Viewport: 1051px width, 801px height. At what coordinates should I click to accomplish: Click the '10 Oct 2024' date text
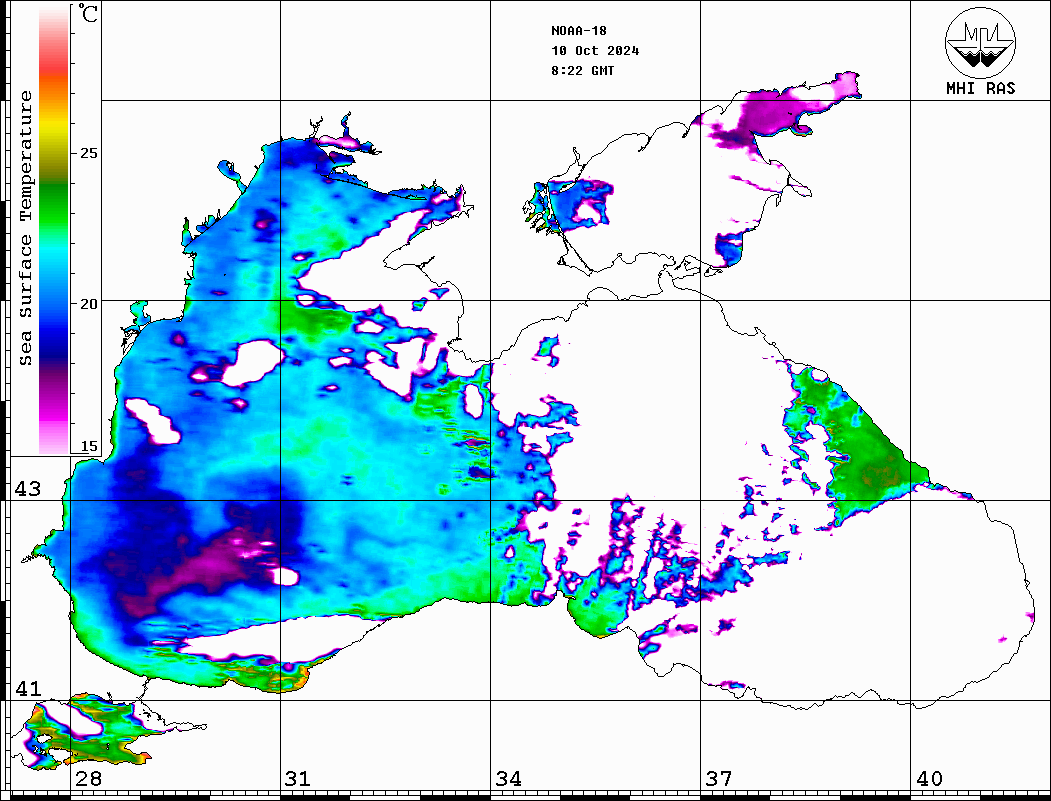pos(595,51)
